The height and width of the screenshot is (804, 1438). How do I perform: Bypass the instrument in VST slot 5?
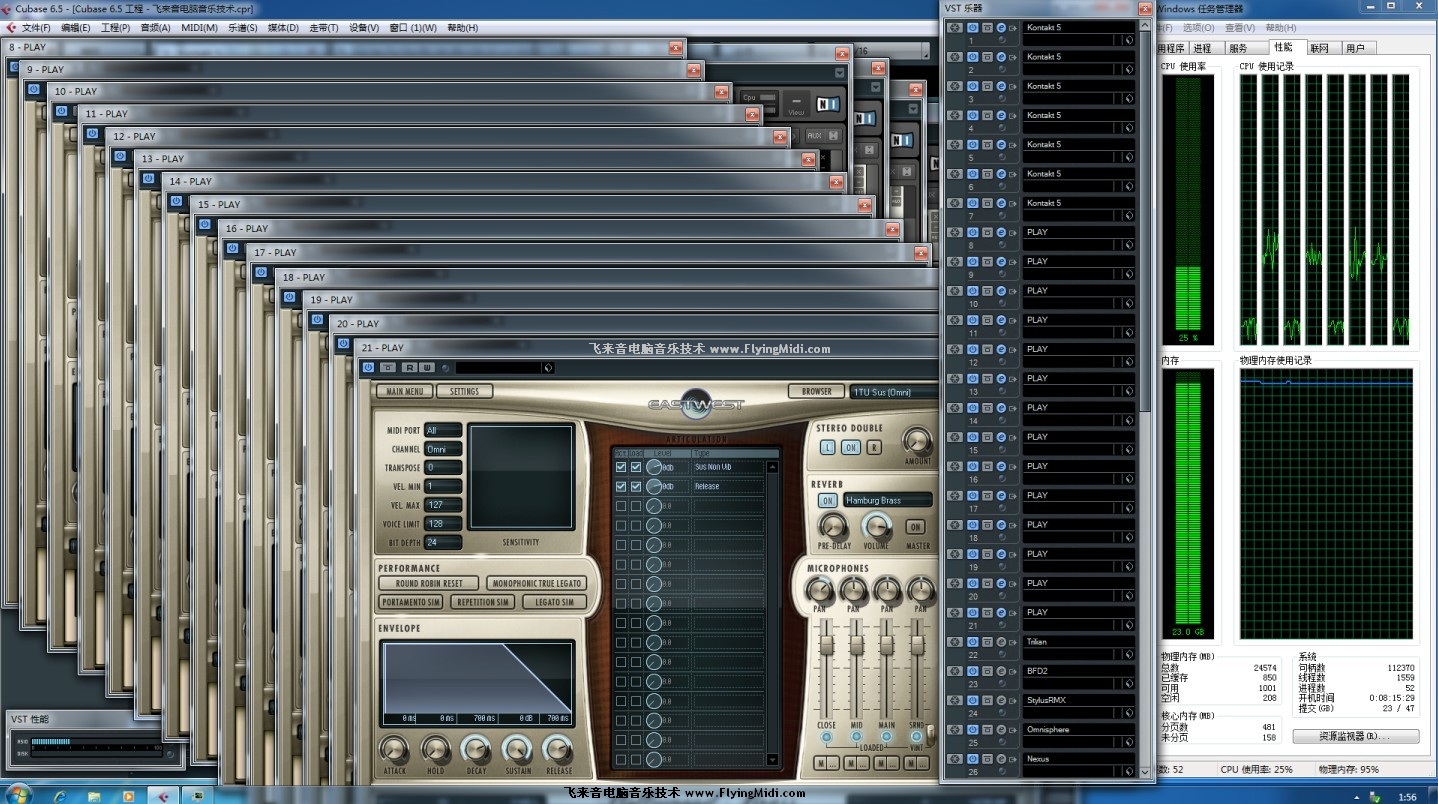(987, 144)
